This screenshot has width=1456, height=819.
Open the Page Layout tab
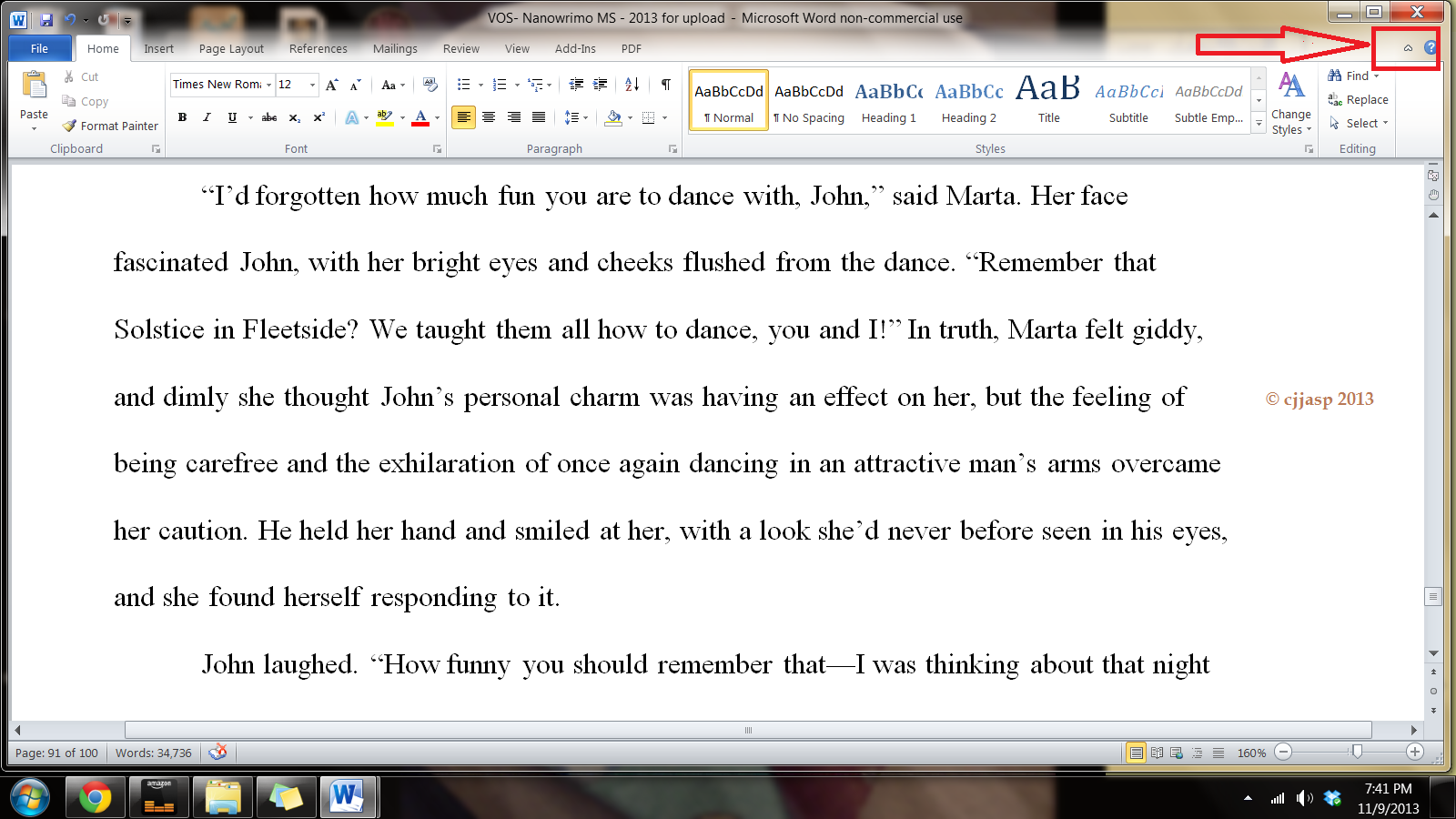(231, 49)
